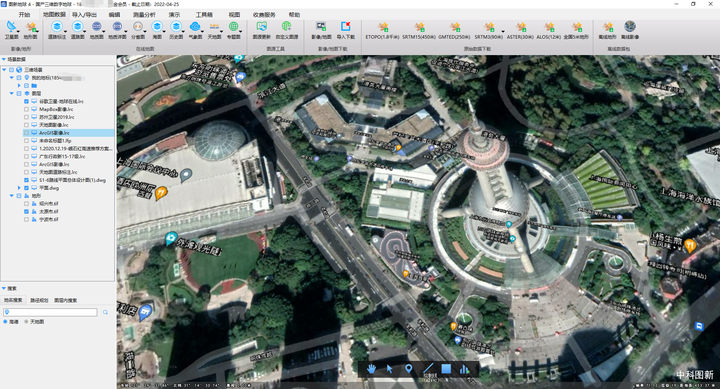The height and width of the screenshot is (389, 720).
Task: Collapse the 搜索 panel header
Action: coord(4,288)
